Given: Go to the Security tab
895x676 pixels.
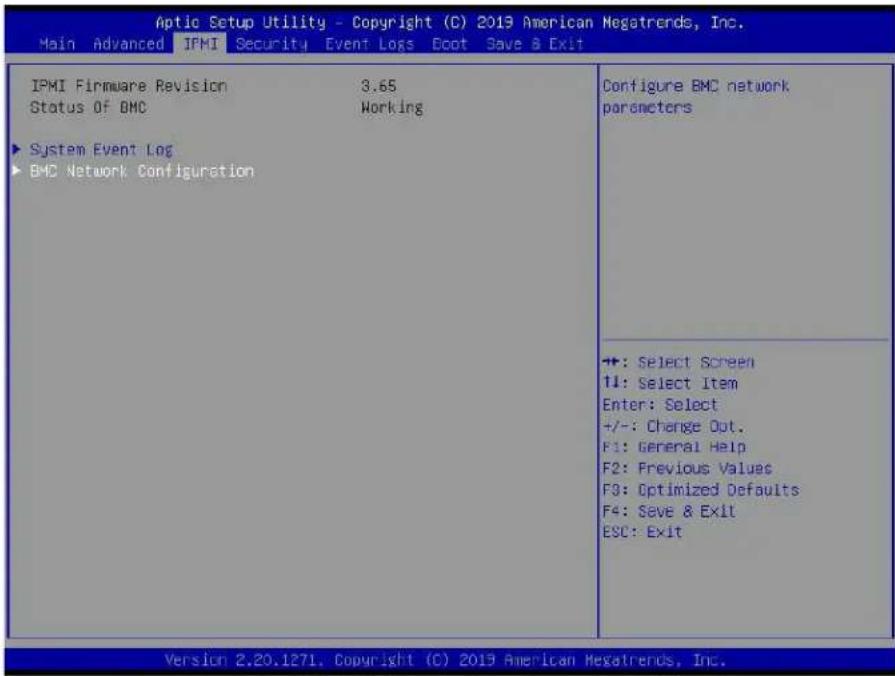Looking at the screenshot, I should (x=271, y=44).
